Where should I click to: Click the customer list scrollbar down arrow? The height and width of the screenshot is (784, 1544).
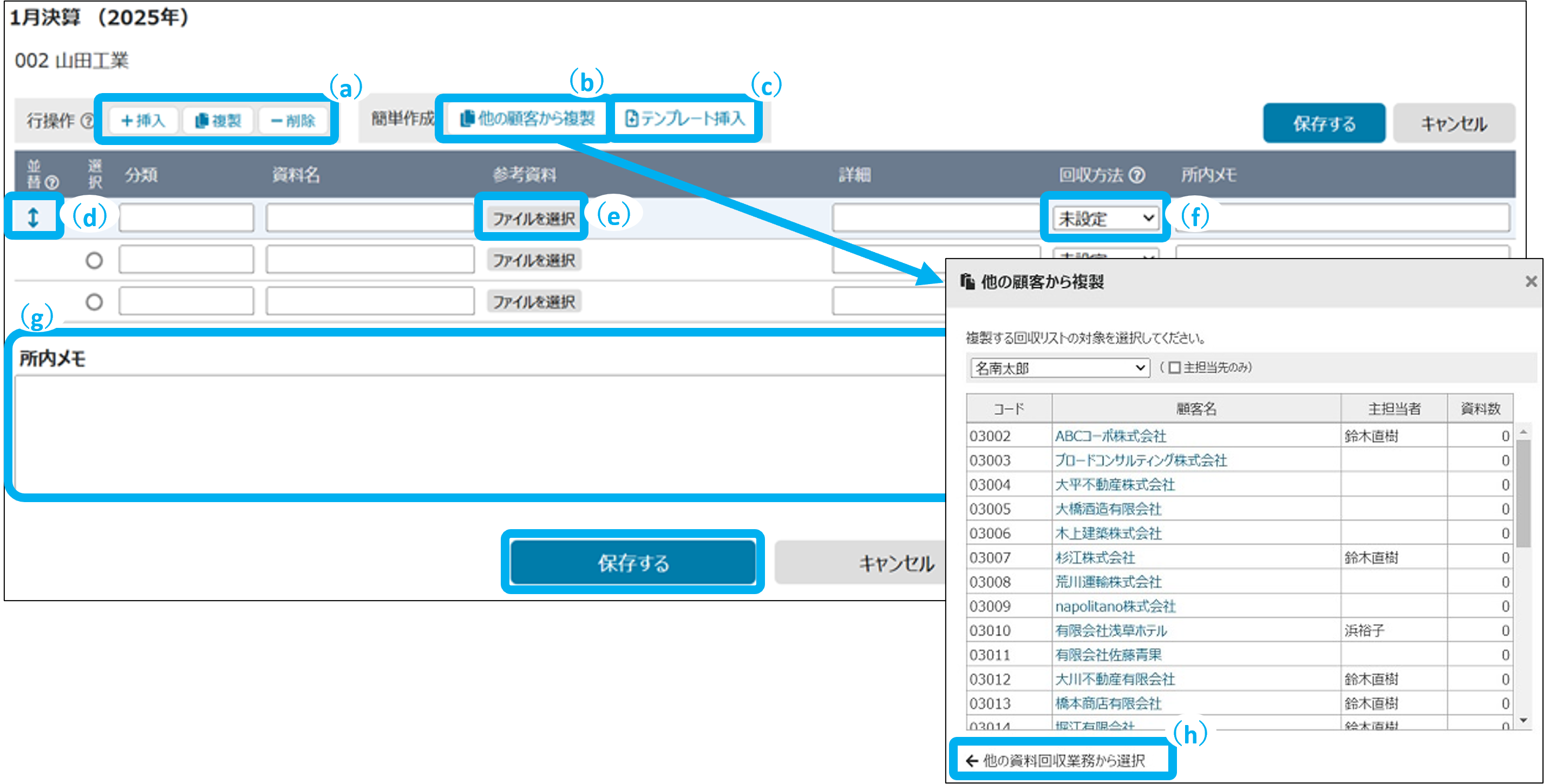point(1523,721)
